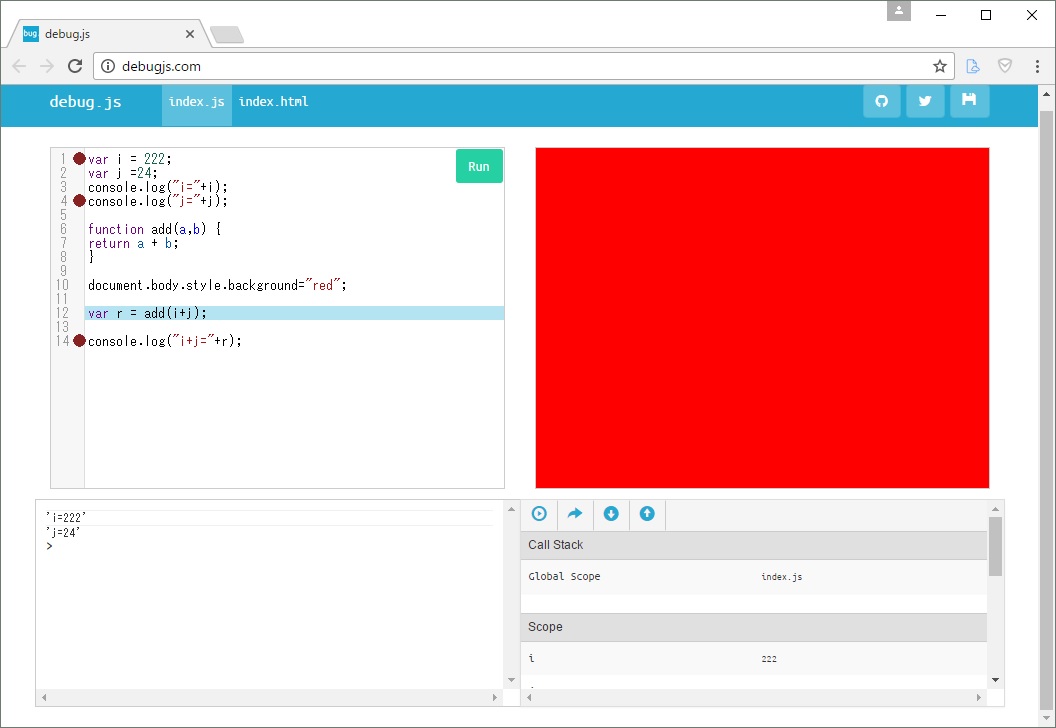
Task: Resume execution with the play icon
Action: [x=539, y=514]
